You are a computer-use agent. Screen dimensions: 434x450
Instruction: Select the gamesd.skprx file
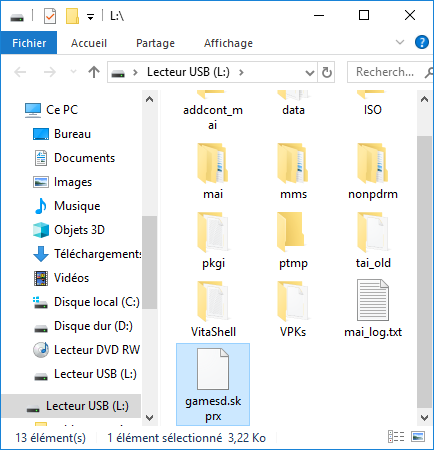point(213,385)
